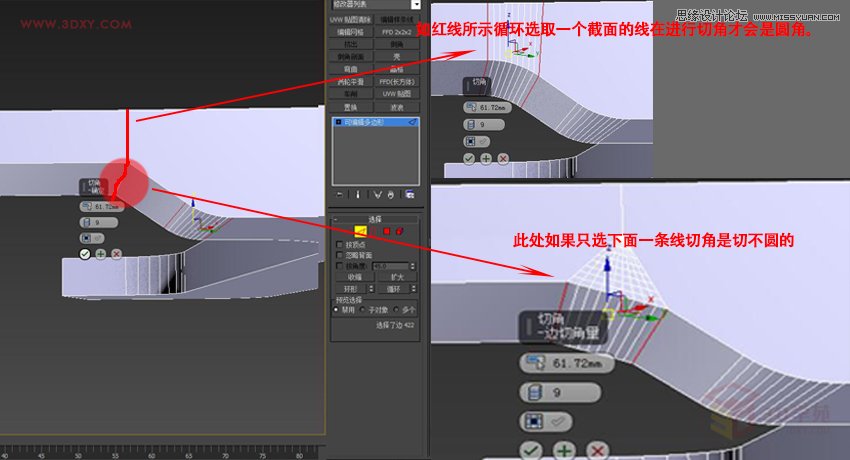This screenshot has width=850, height=460.
Task: Click OK checkmark in left viewport caddy
Action: [85, 254]
